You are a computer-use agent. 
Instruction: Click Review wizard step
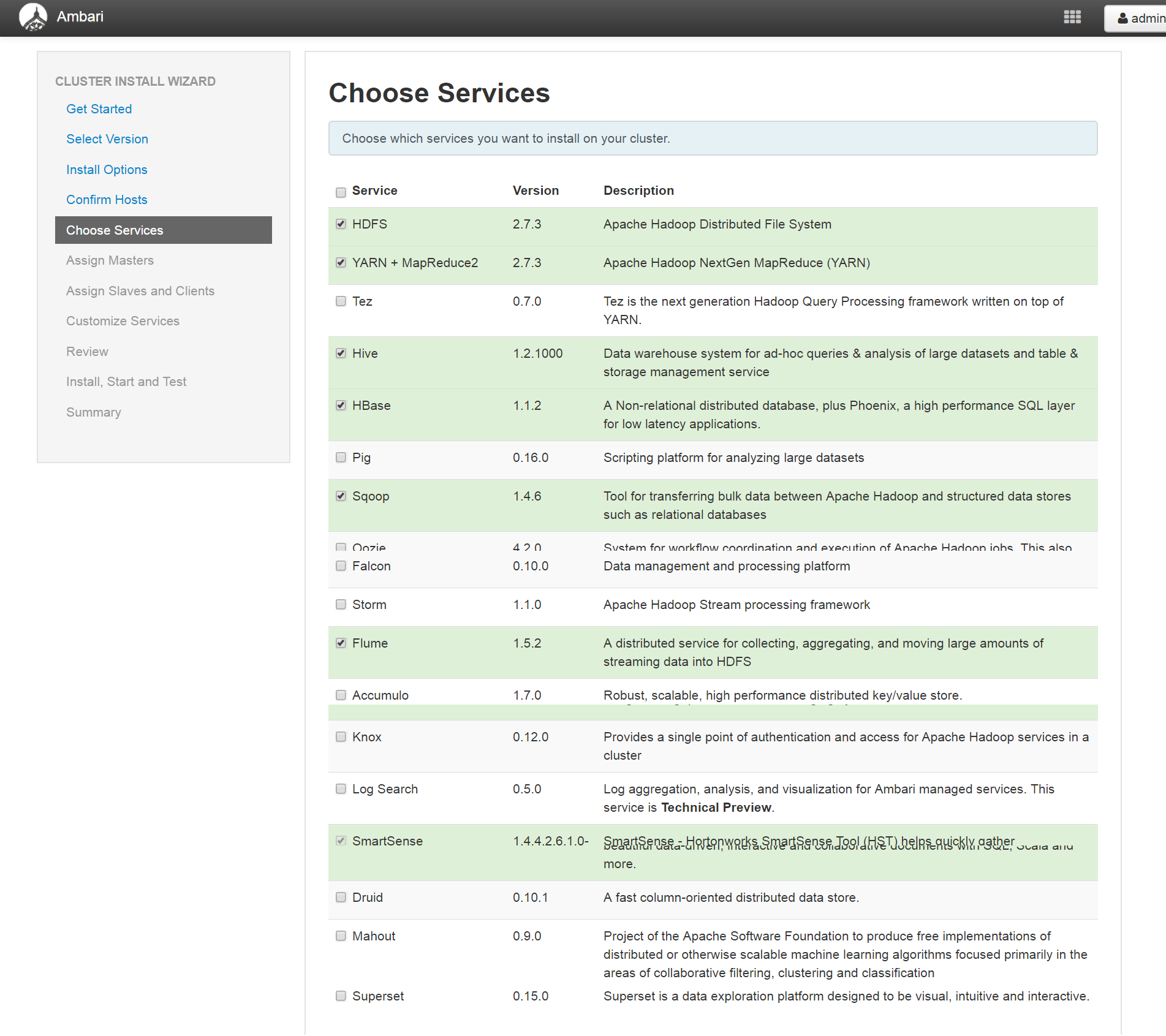click(87, 352)
